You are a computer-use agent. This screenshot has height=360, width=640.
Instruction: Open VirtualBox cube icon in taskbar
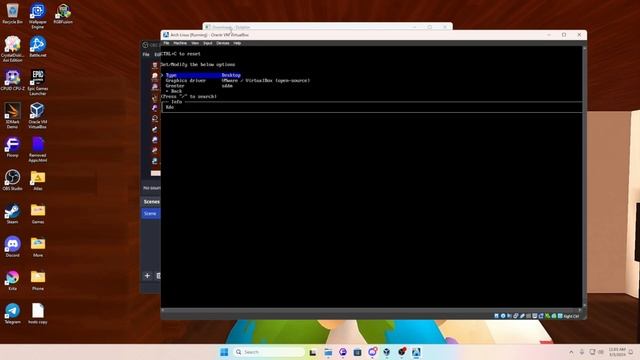tap(387, 352)
